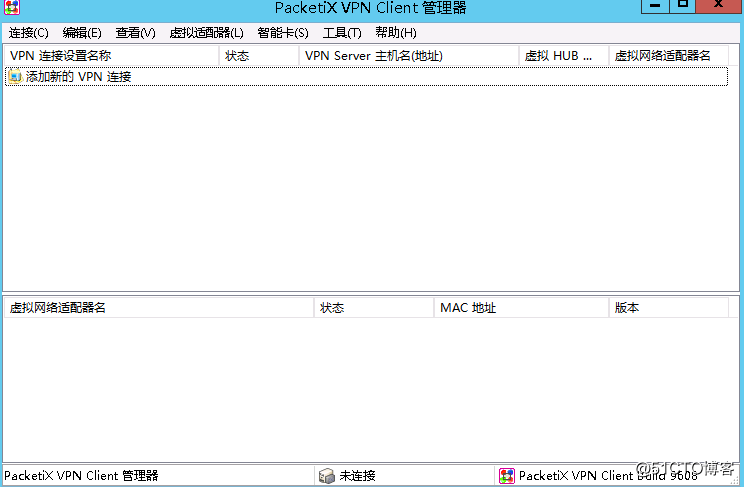The width and height of the screenshot is (744, 487).
Task: Open the 编辑(E) menu
Action: (82, 33)
